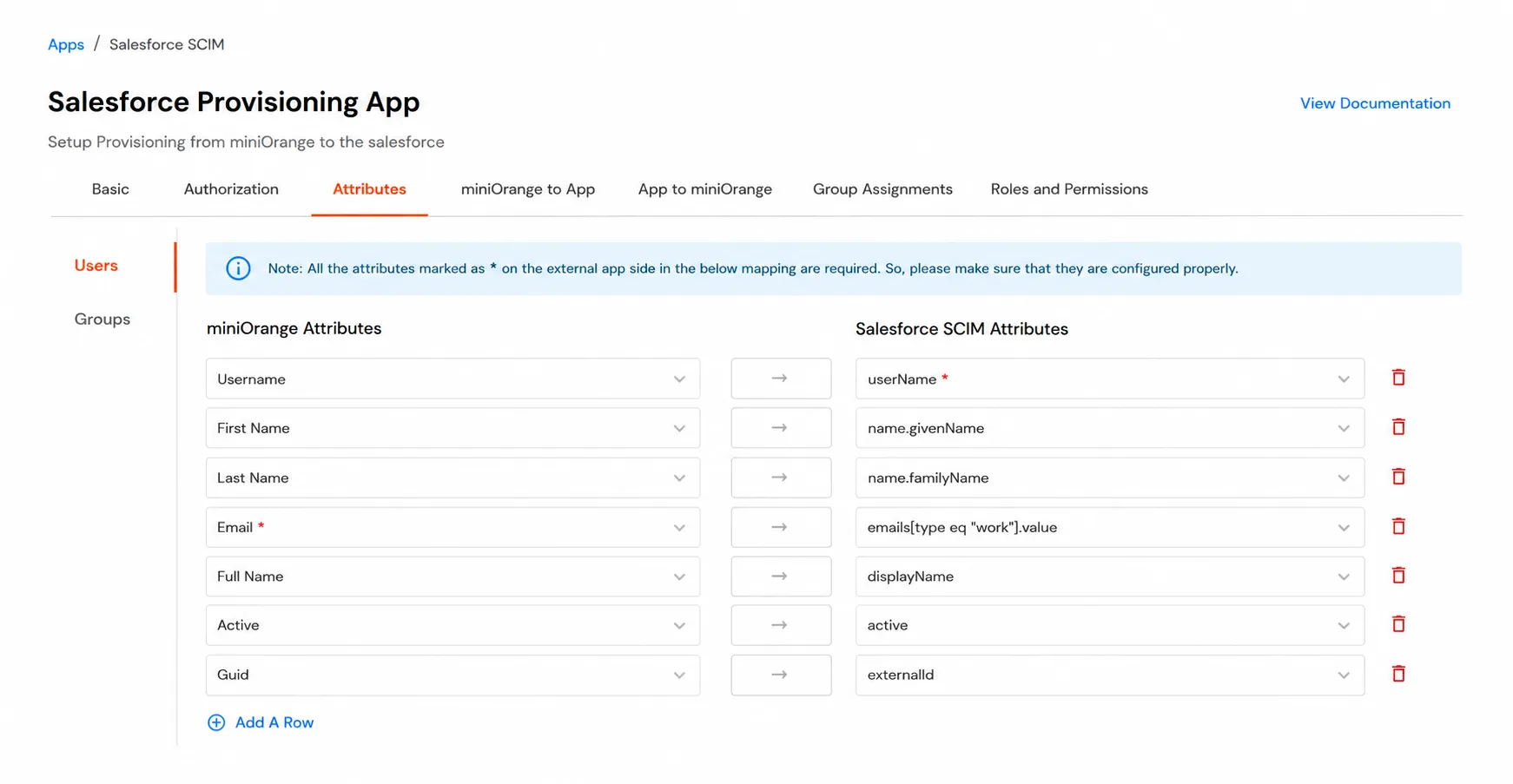Click the info icon in the note banner

[x=238, y=268]
